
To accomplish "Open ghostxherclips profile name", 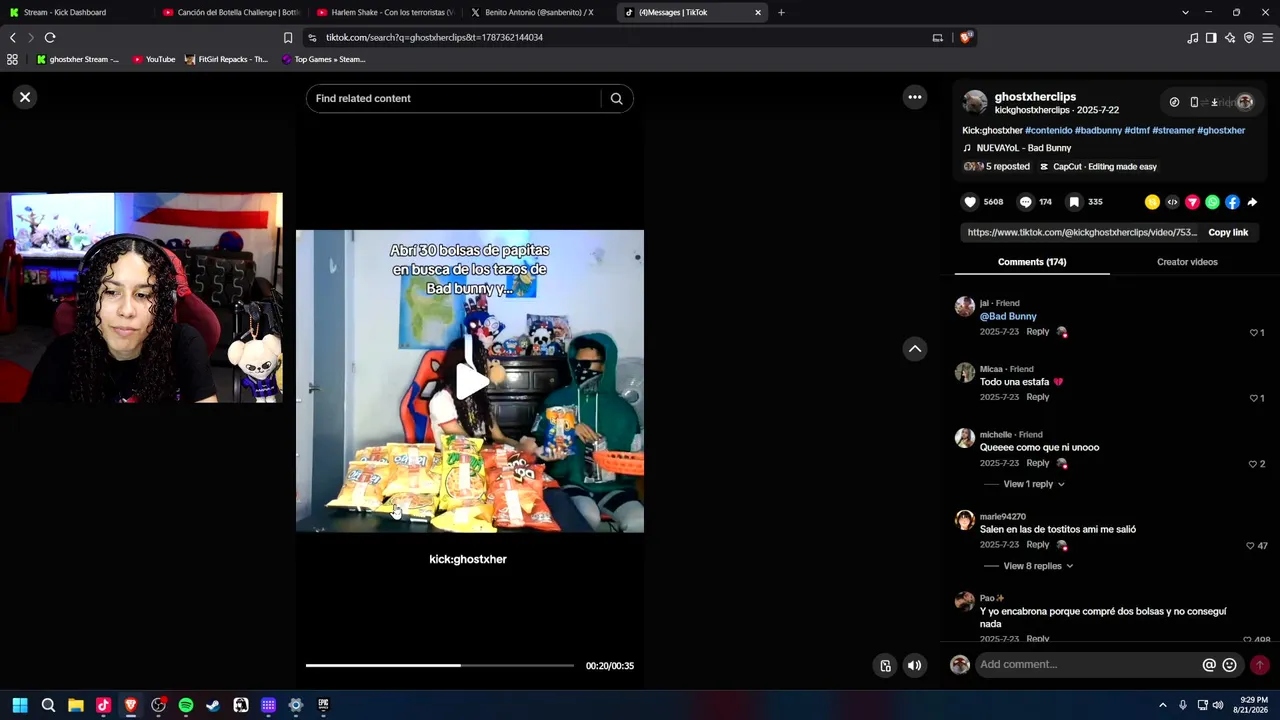I will [1035, 97].
